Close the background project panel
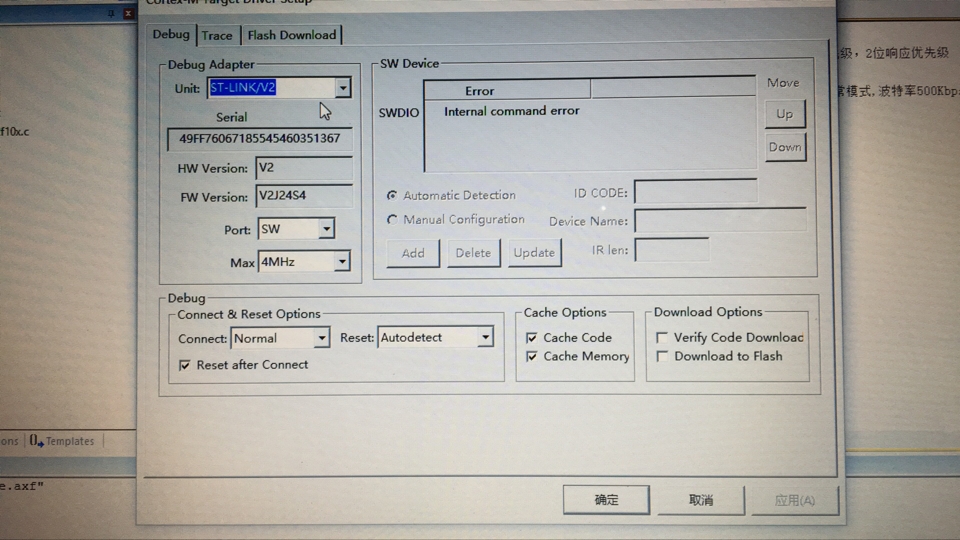Screen dimensions: 960x540 (x=128, y=13)
